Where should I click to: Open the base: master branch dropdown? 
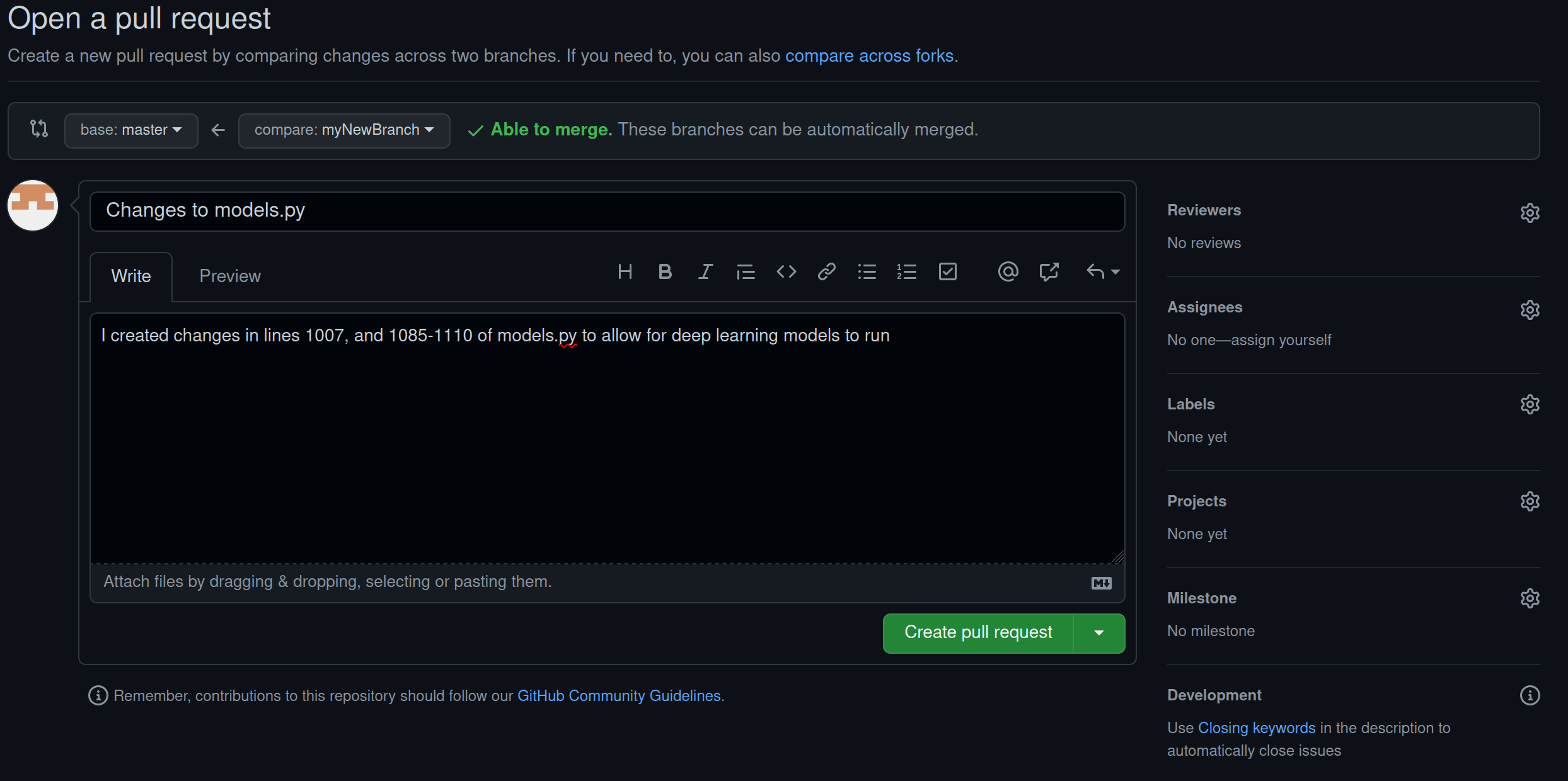click(x=131, y=130)
